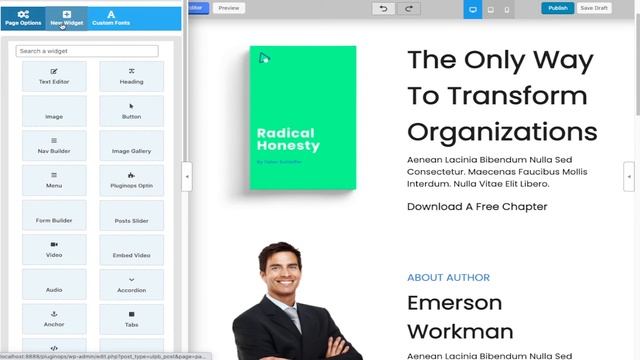
Task: Add an Anchor widget
Action: (54, 319)
